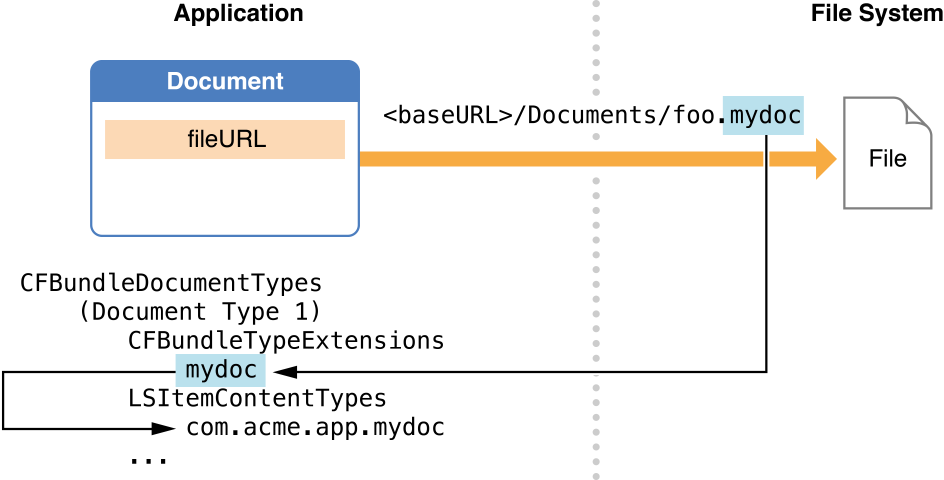Click the black arrowhead beside the lower mydoc
Image resolution: width=944 pixels, height=480 pixels.
point(283,372)
